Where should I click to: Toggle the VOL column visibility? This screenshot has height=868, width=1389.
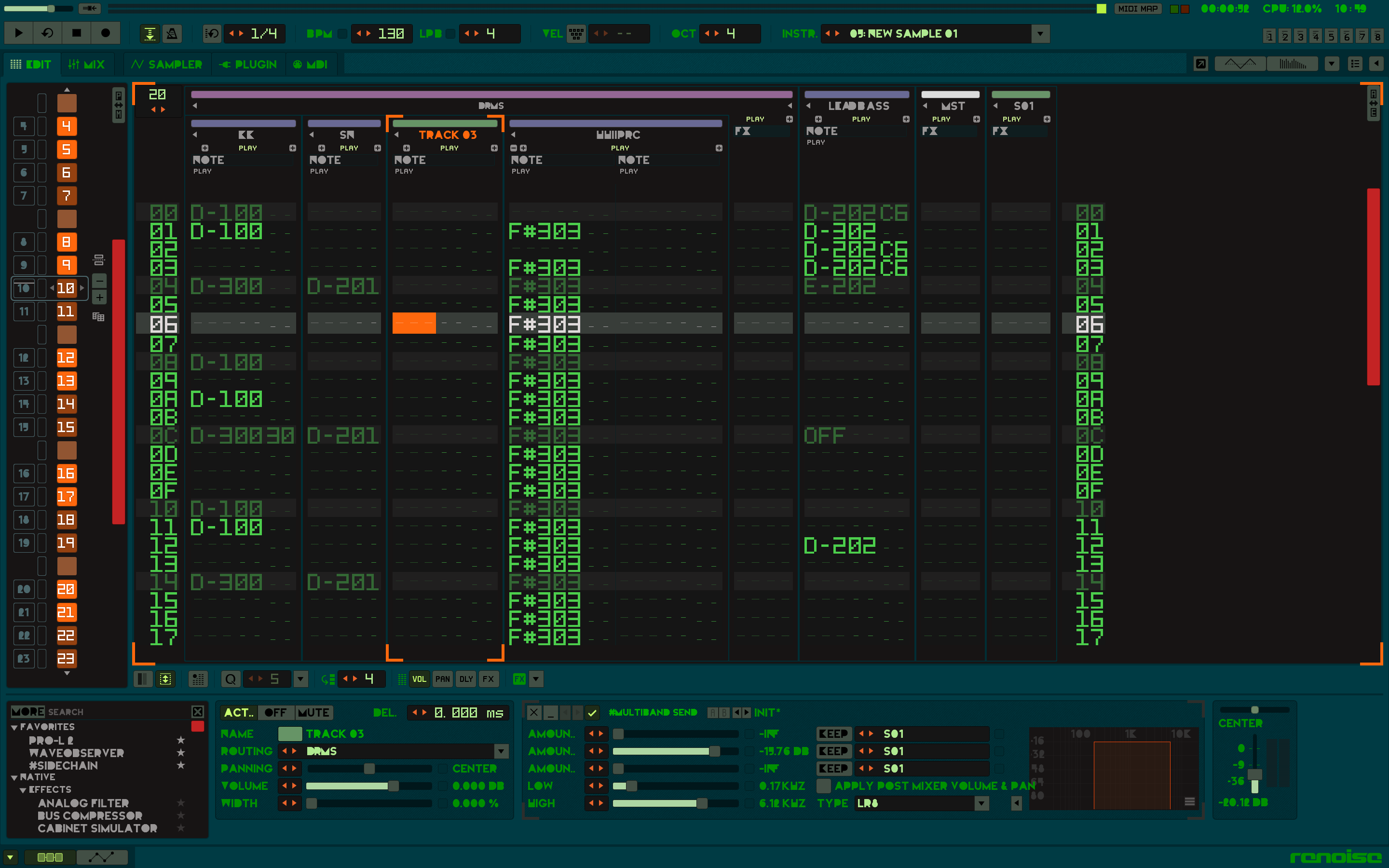[x=419, y=679]
